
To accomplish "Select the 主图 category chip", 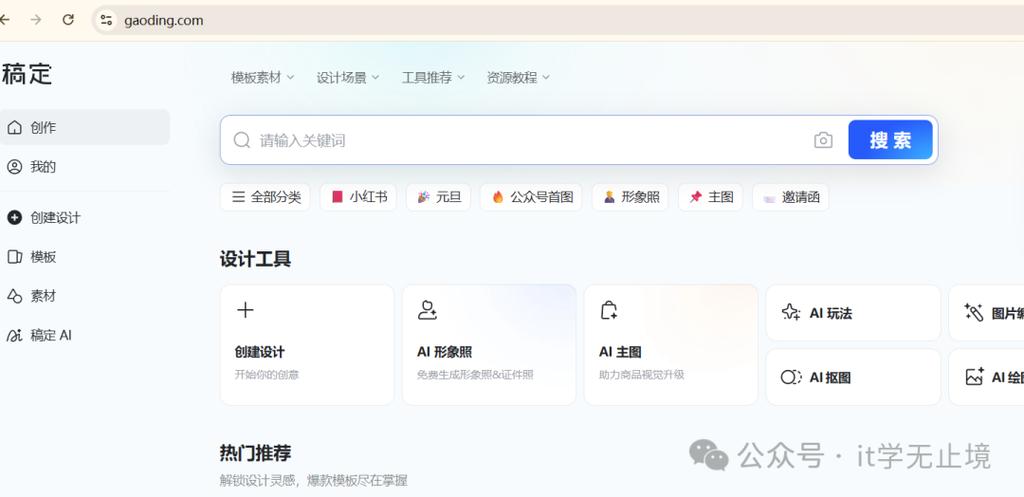I will [711, 197].
